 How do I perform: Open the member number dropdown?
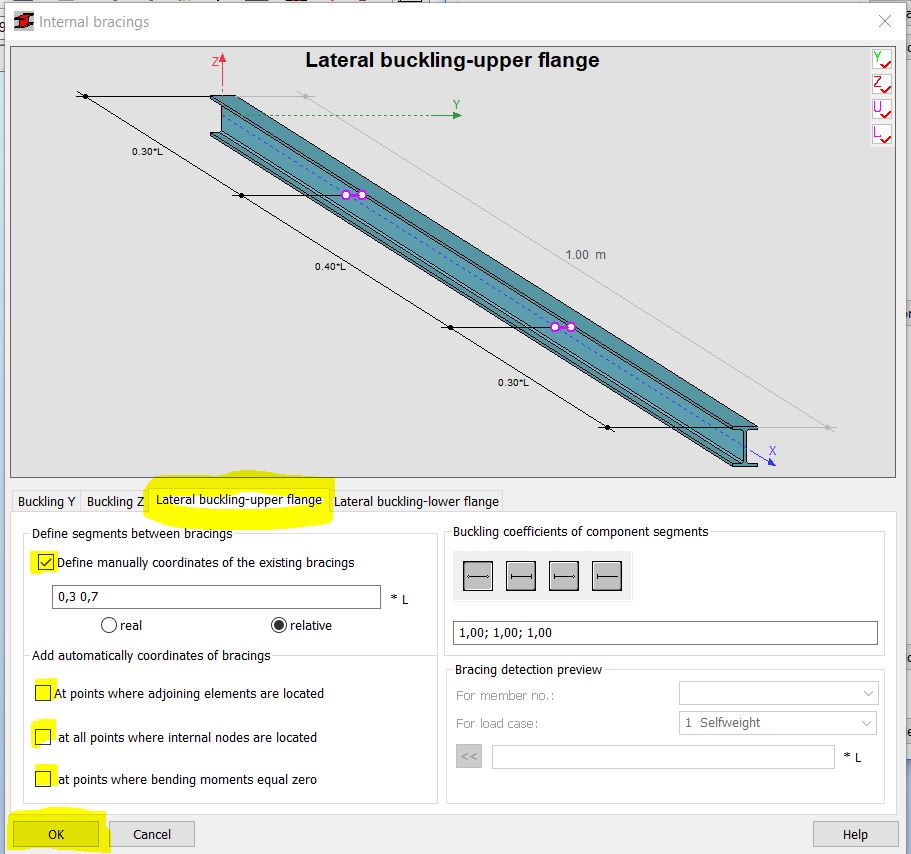coord(868,693)
